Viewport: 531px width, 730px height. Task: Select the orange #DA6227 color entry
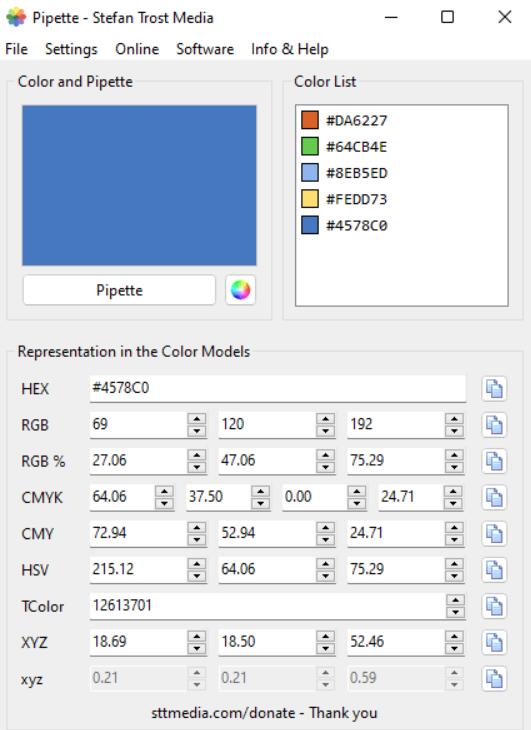point(344,121)
